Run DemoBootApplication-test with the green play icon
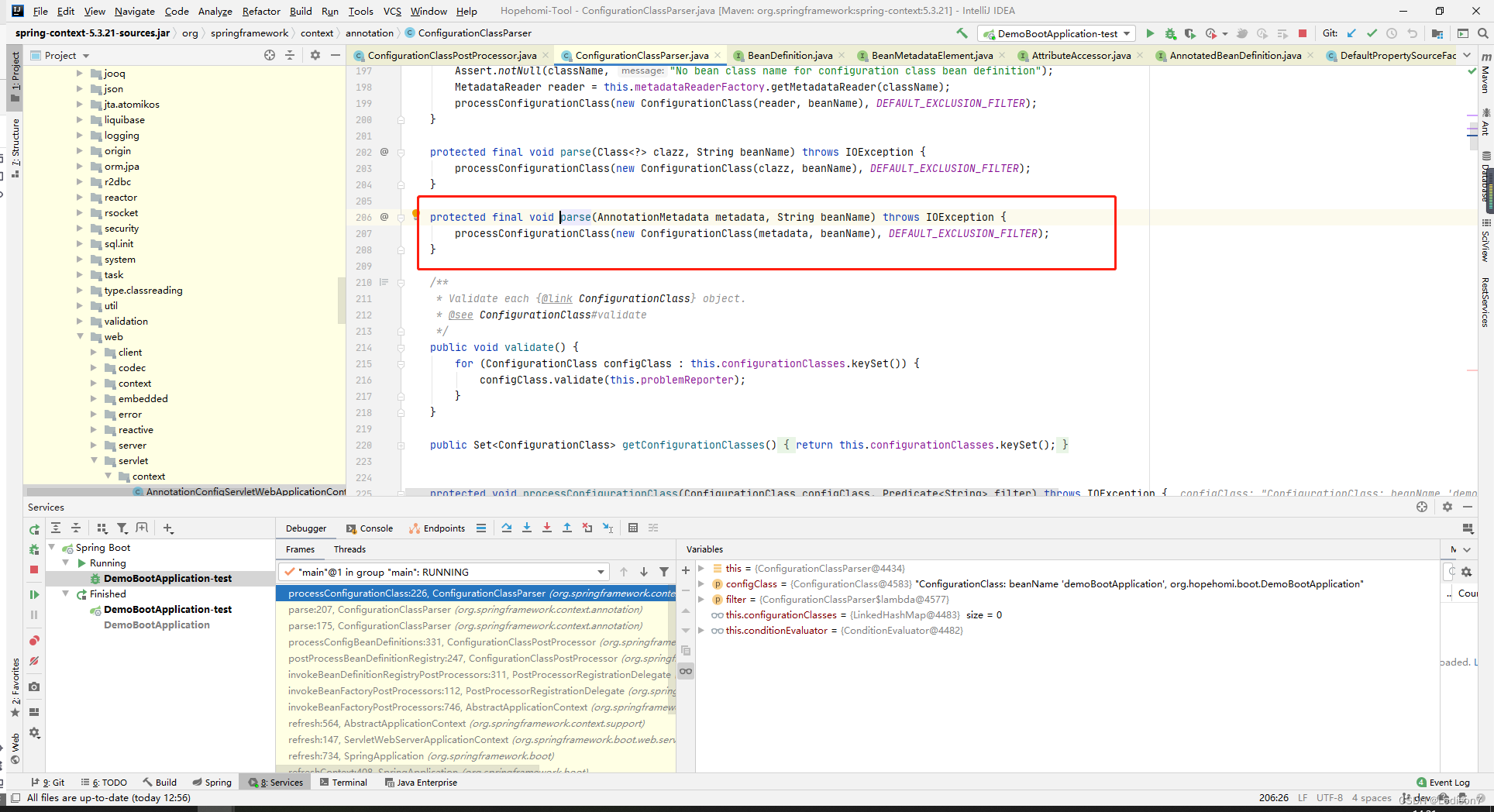This screenshot has height=812, width=1494. pos(1150,33)
